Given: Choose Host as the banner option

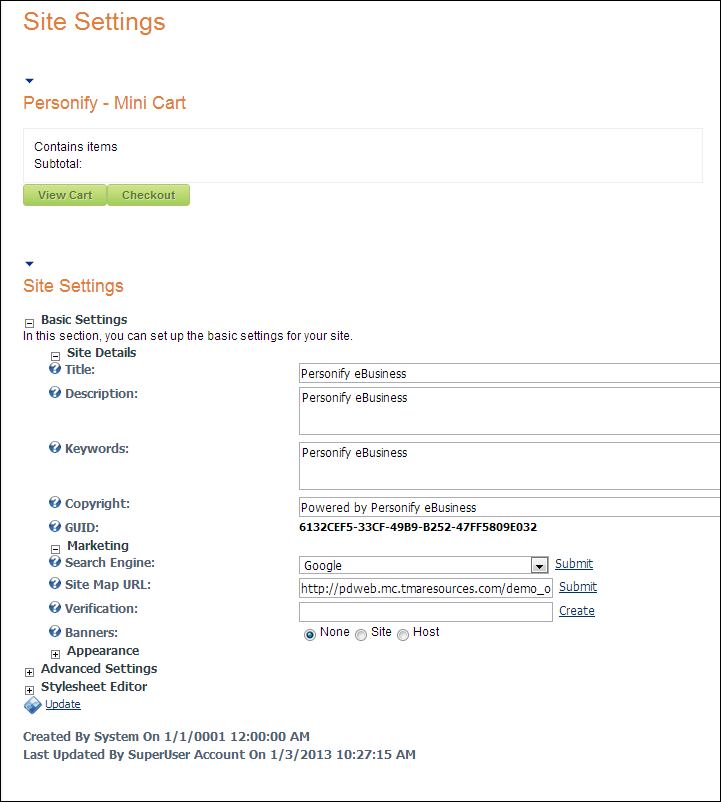Looking at the screenshot, I should [x=403, y=632].
